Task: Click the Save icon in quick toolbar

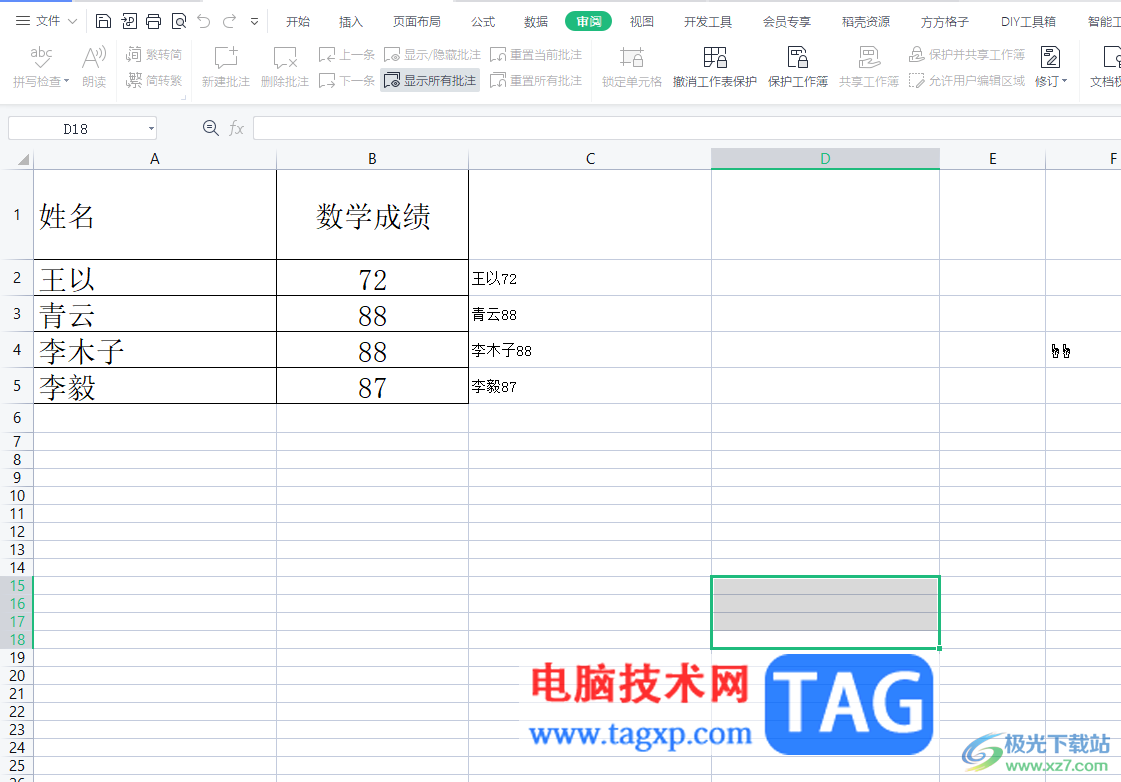Action: [103, 21]
